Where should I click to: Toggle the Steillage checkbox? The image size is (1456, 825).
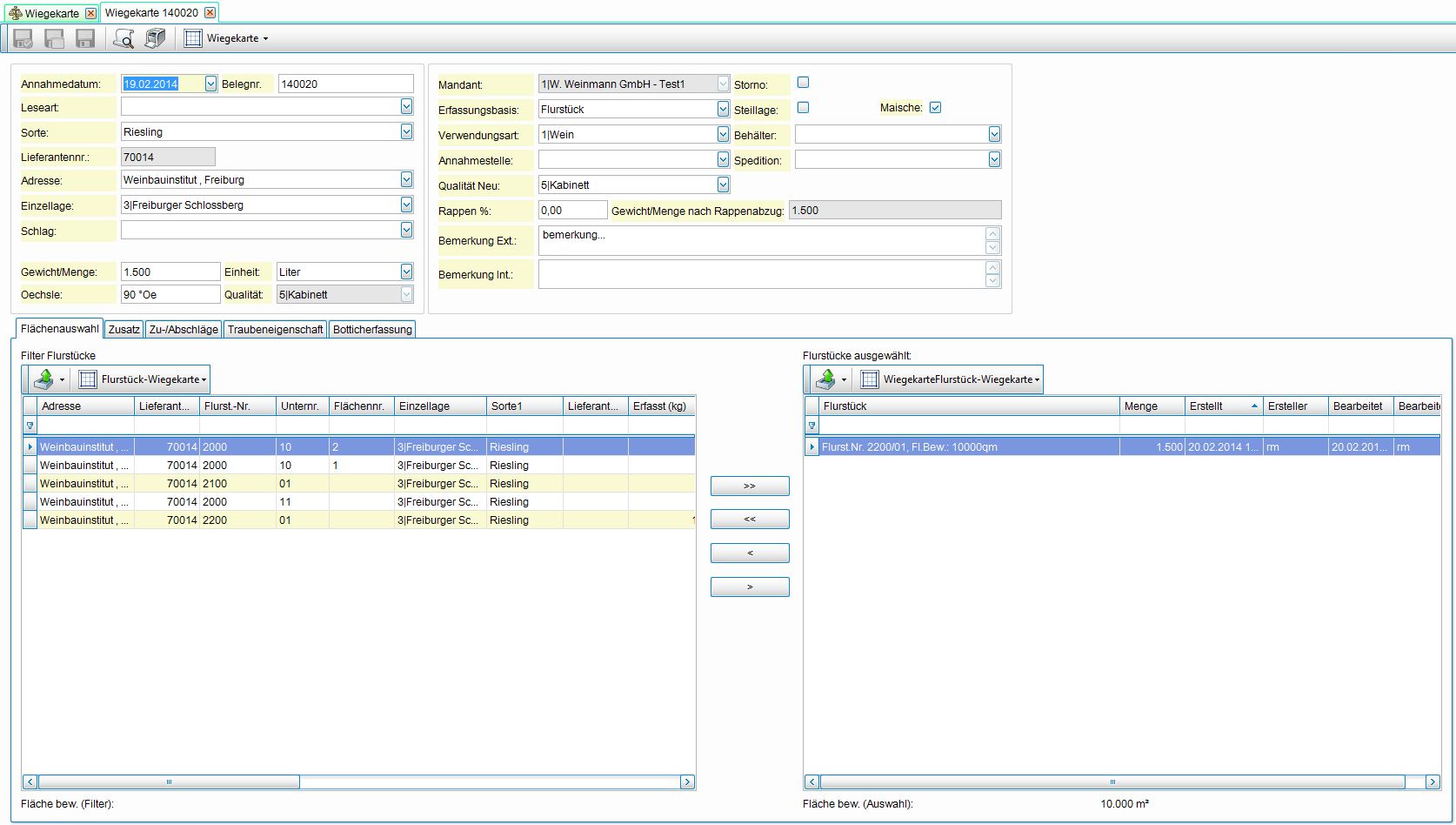[x=804, y=108]
